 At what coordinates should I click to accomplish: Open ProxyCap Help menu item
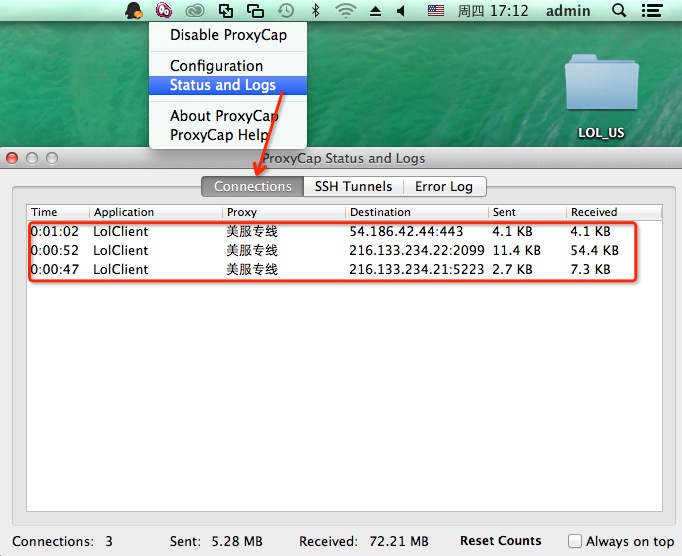tap(228, 135)
